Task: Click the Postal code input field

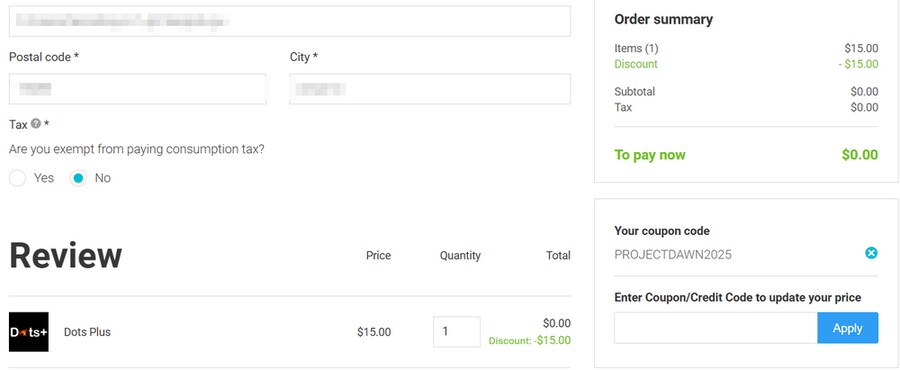Action: 138,89
